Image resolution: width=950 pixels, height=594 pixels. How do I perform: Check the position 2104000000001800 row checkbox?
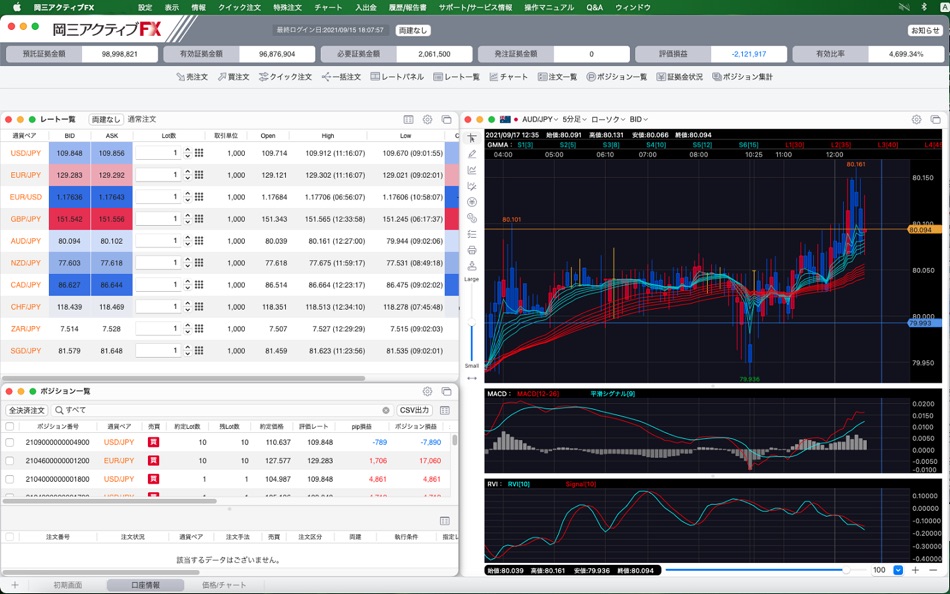[10, 479]
